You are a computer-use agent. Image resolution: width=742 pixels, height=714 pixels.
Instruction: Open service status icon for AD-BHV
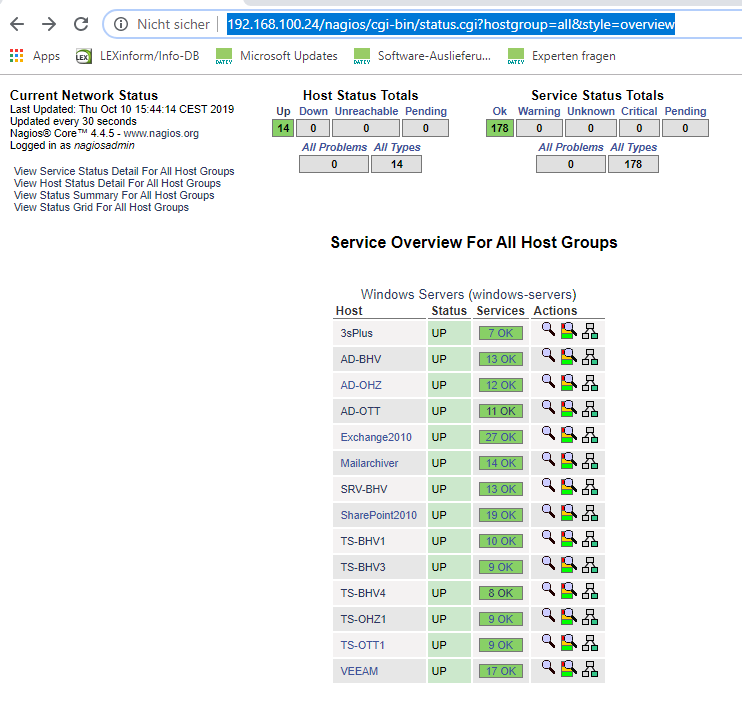click(x=568, y=357)
